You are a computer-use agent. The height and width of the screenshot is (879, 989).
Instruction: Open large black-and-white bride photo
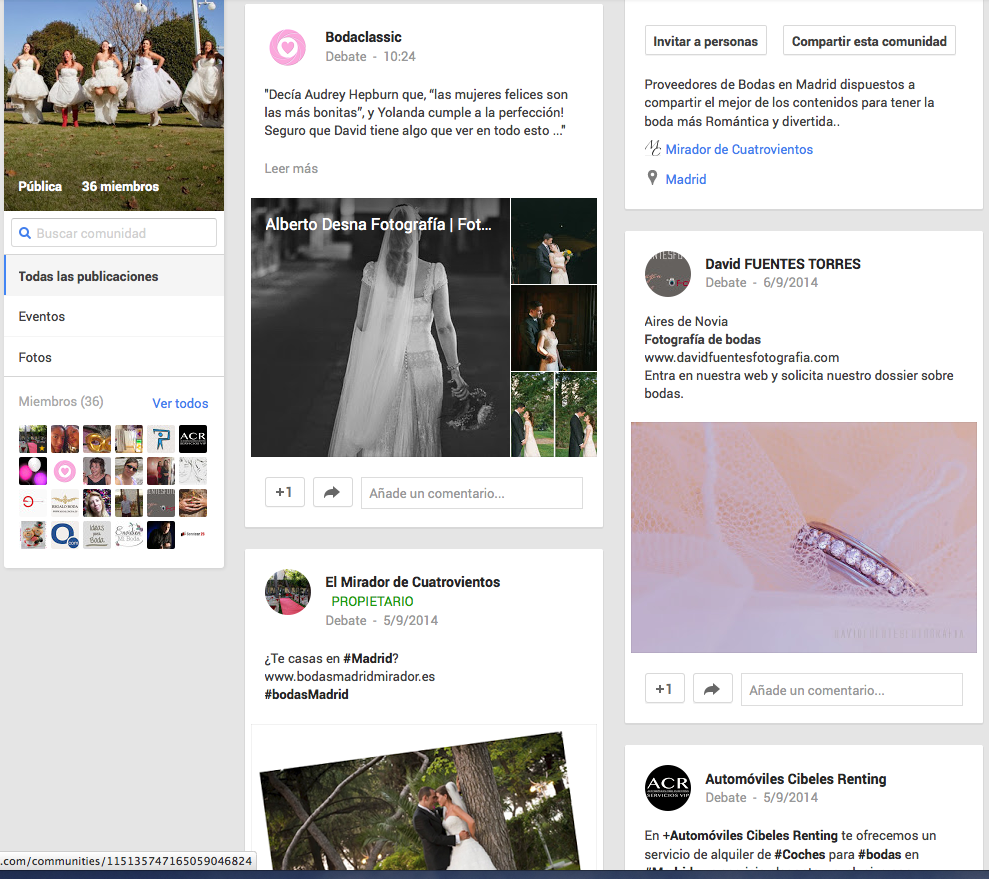pyautogui.click(x=380, y=327)
